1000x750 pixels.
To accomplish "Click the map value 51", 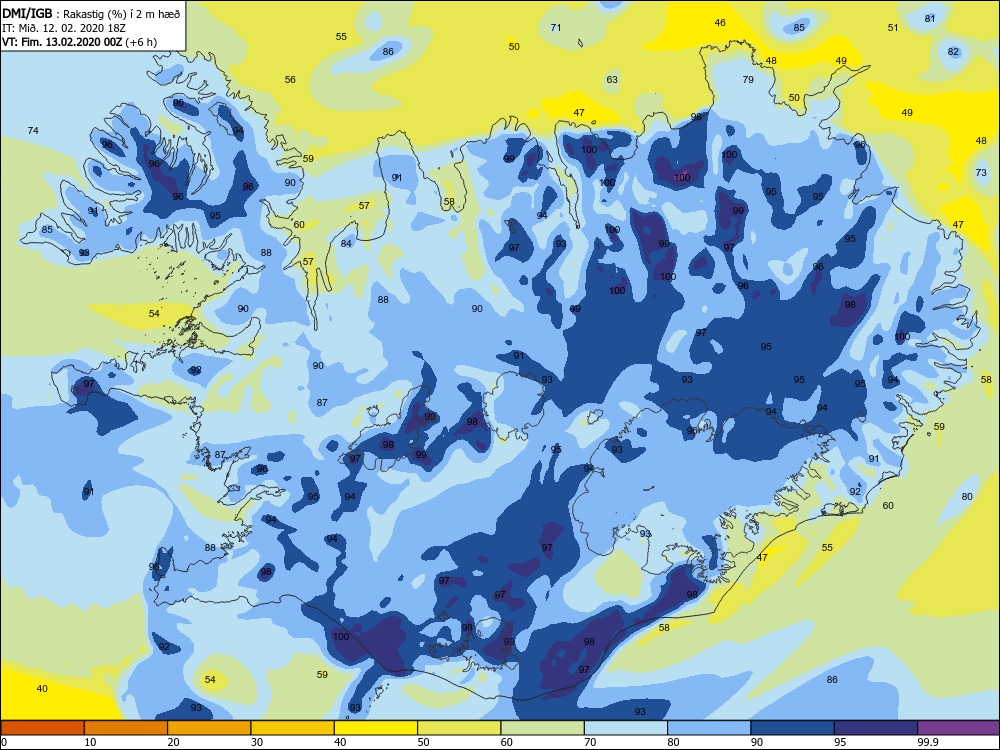I will (x=893, y=27).
